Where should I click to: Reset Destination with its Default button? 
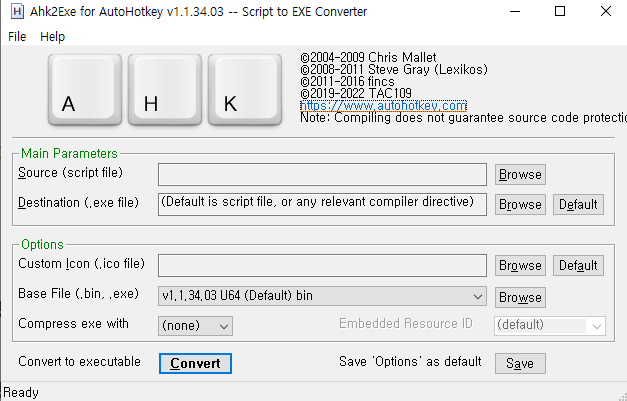578,205
